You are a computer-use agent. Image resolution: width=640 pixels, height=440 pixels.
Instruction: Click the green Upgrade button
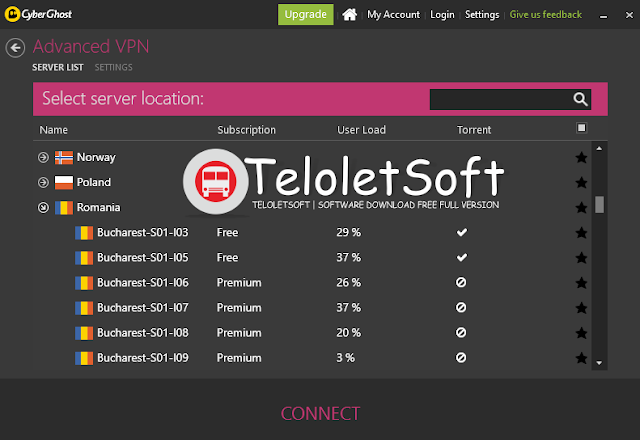(306, 14)
